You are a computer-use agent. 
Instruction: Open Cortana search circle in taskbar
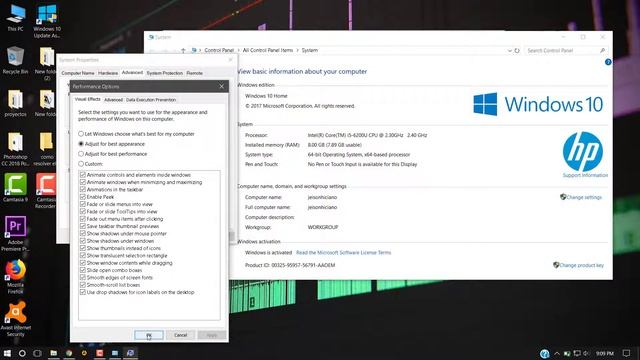tap(22, 353)
